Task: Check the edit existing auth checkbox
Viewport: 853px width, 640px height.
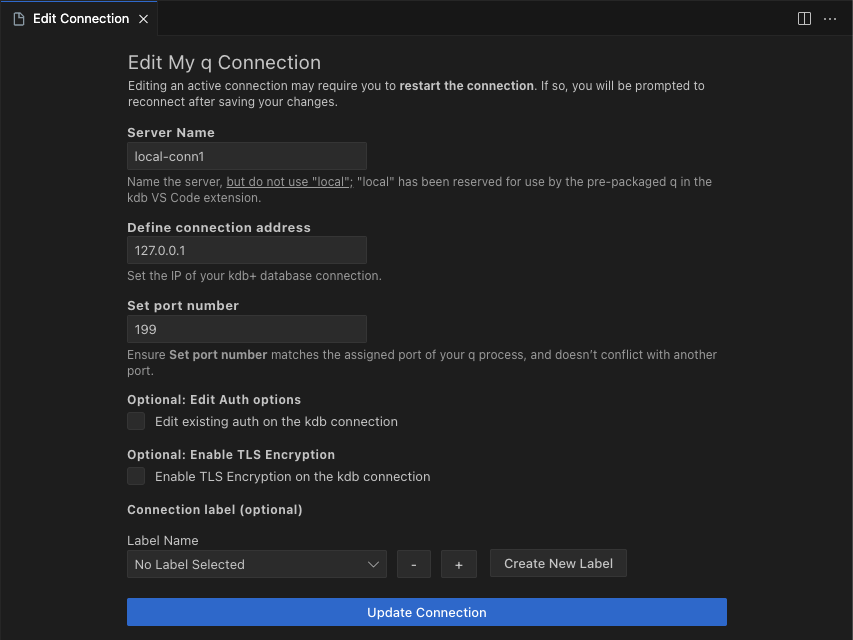Action: 135,421
